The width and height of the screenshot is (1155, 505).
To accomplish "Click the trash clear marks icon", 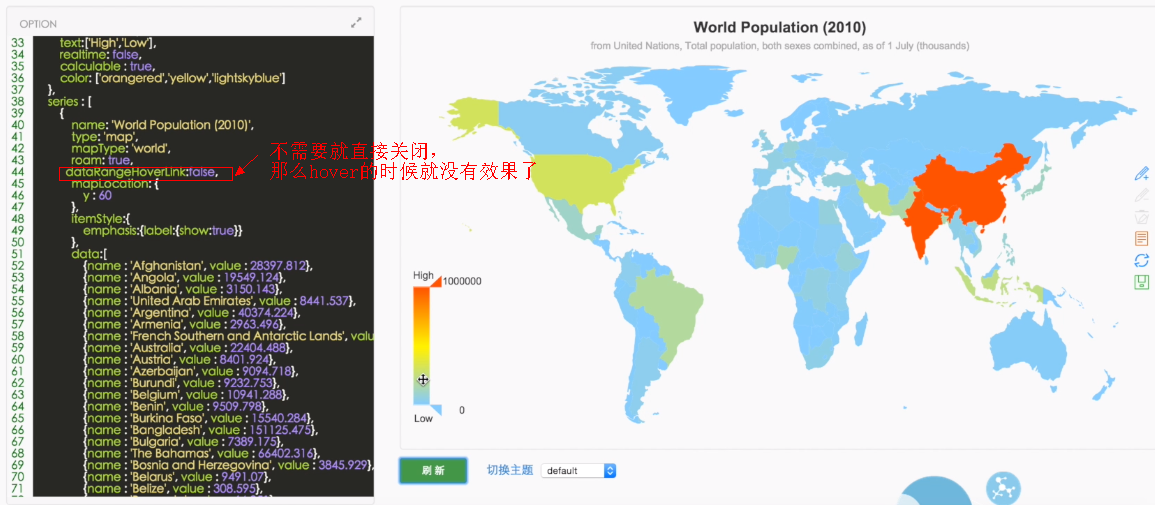I will [x=1142, y=217].
